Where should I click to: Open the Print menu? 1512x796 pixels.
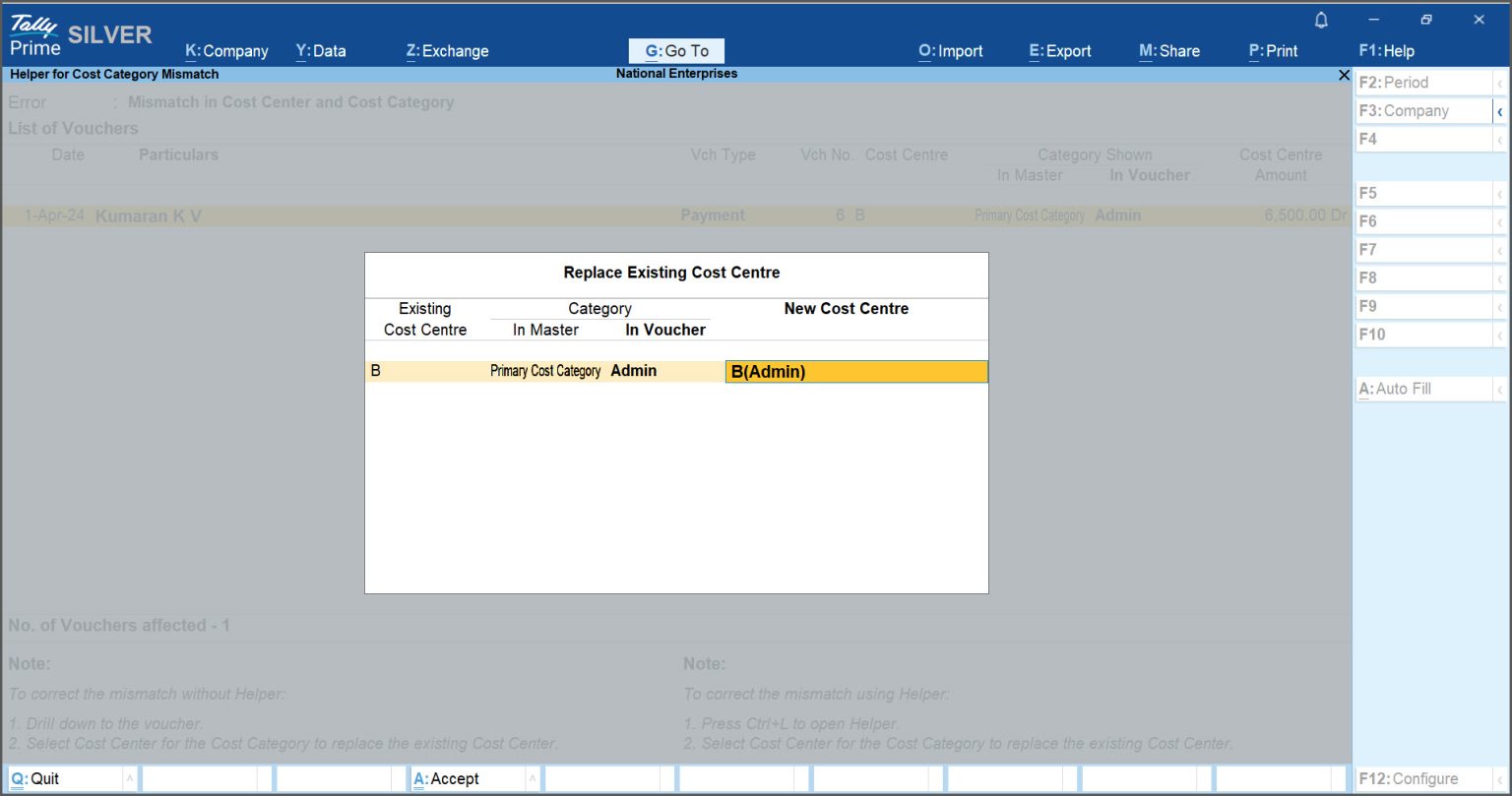(x=1273, y=50)
